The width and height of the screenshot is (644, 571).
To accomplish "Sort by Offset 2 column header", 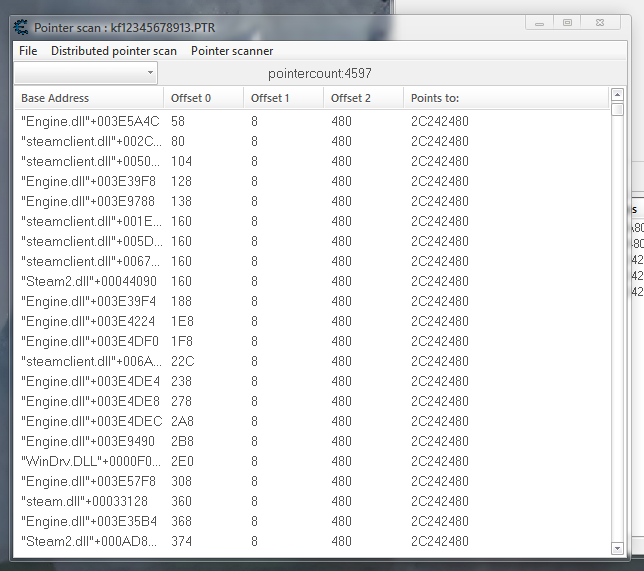I will [363, 98].
